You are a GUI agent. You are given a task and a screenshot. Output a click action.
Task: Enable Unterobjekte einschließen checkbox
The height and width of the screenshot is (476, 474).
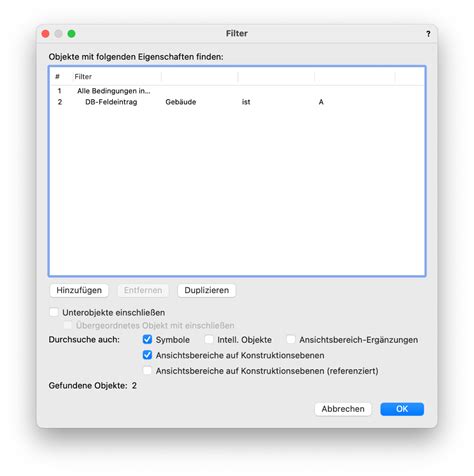[54, 312]
